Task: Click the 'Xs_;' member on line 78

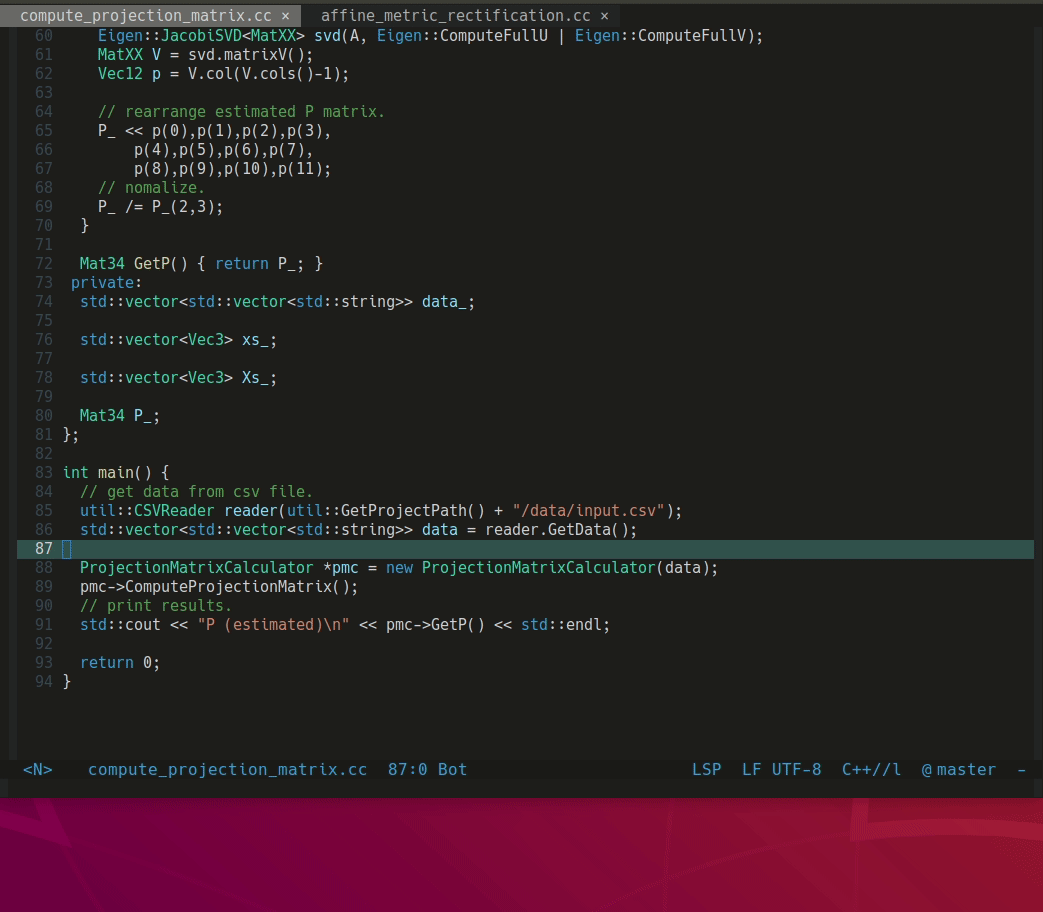Action: click(259, 378)
